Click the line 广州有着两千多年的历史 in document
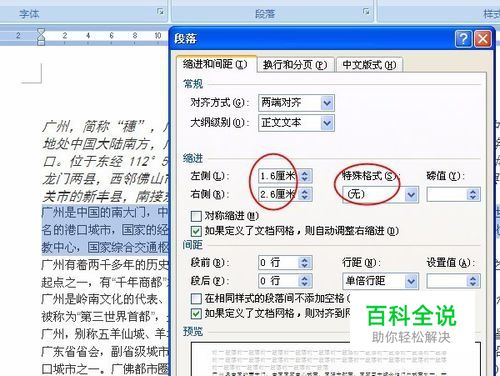500x376 pixels. 105,265
